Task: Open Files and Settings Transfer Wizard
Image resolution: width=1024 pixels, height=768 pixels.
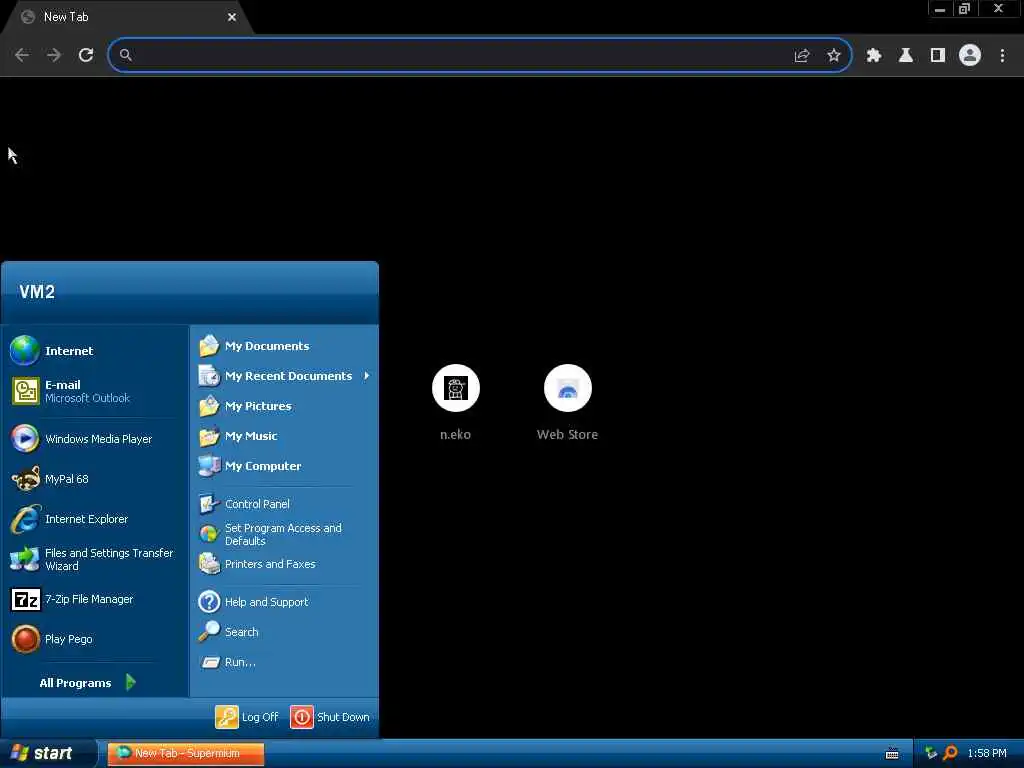Action: pos(95,560)
